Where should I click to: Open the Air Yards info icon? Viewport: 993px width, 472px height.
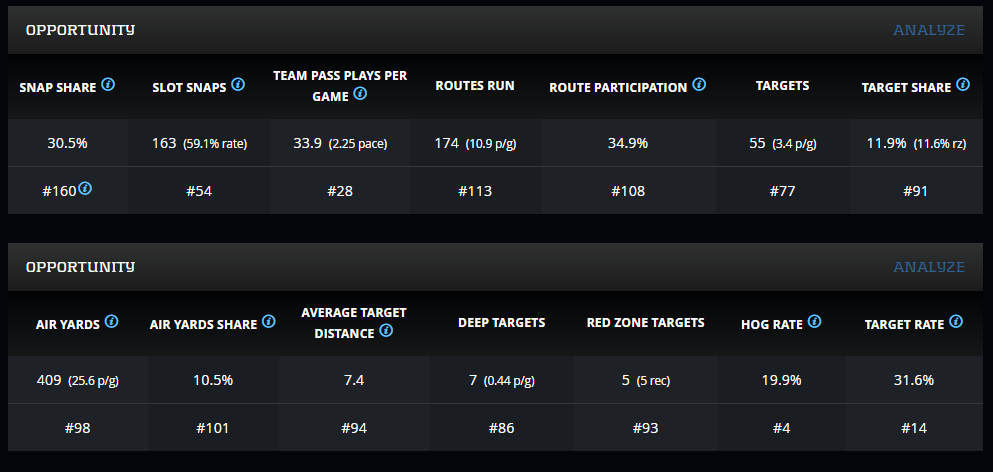(x=111, y=321)
